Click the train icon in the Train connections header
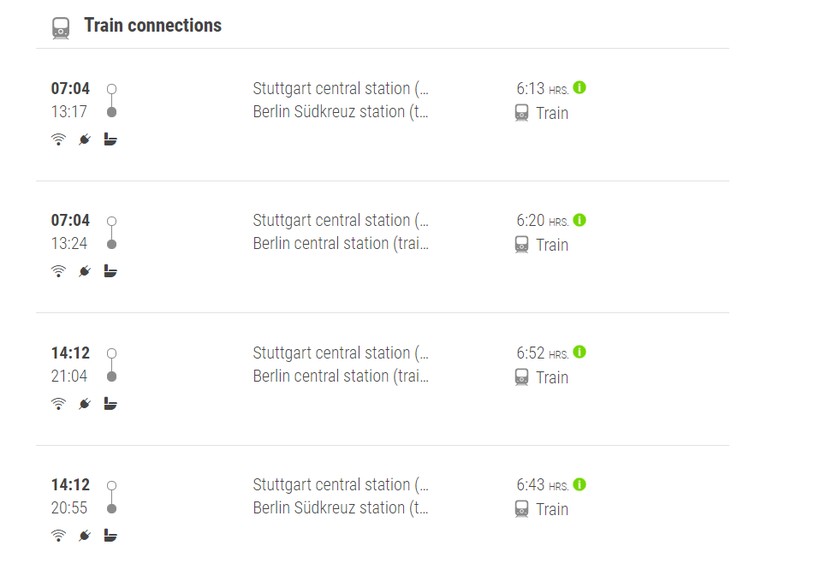Viewport: 820px width, 587px height. (x=61, y=28)
